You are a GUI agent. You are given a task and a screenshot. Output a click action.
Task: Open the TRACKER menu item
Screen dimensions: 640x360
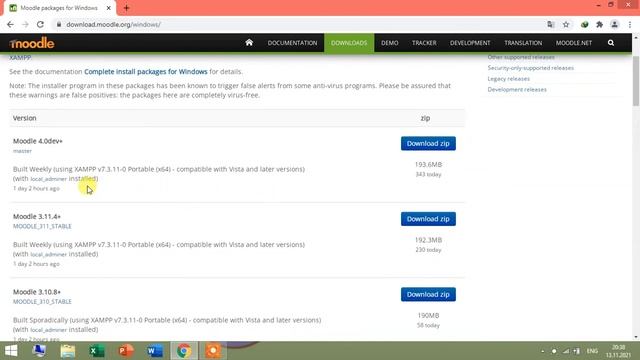point(424,43)
